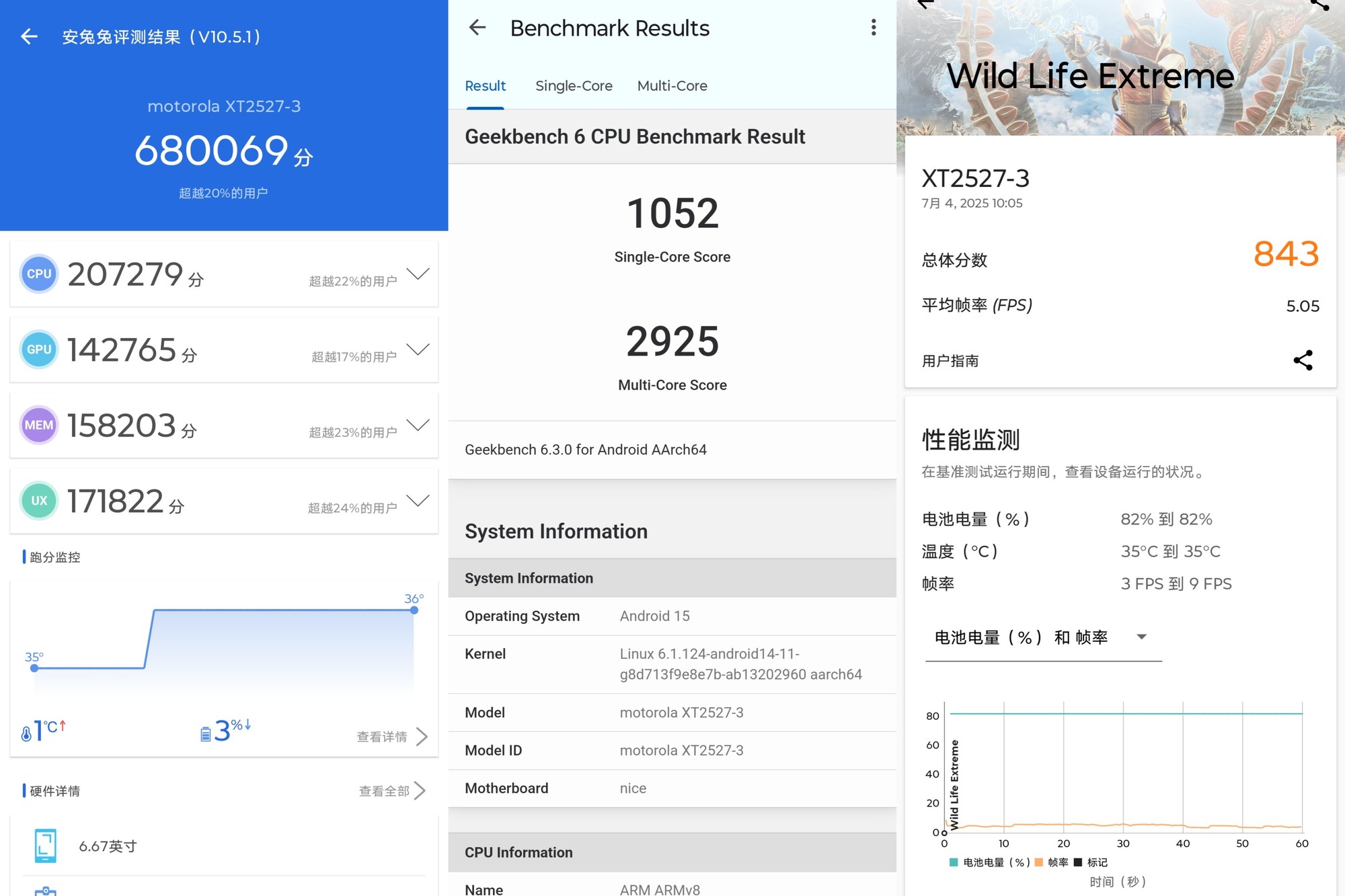This screenshot has height=896, width=1345.
Task: Click the phone screen size icon next to 6.67英寸
Action: point(44,845)
